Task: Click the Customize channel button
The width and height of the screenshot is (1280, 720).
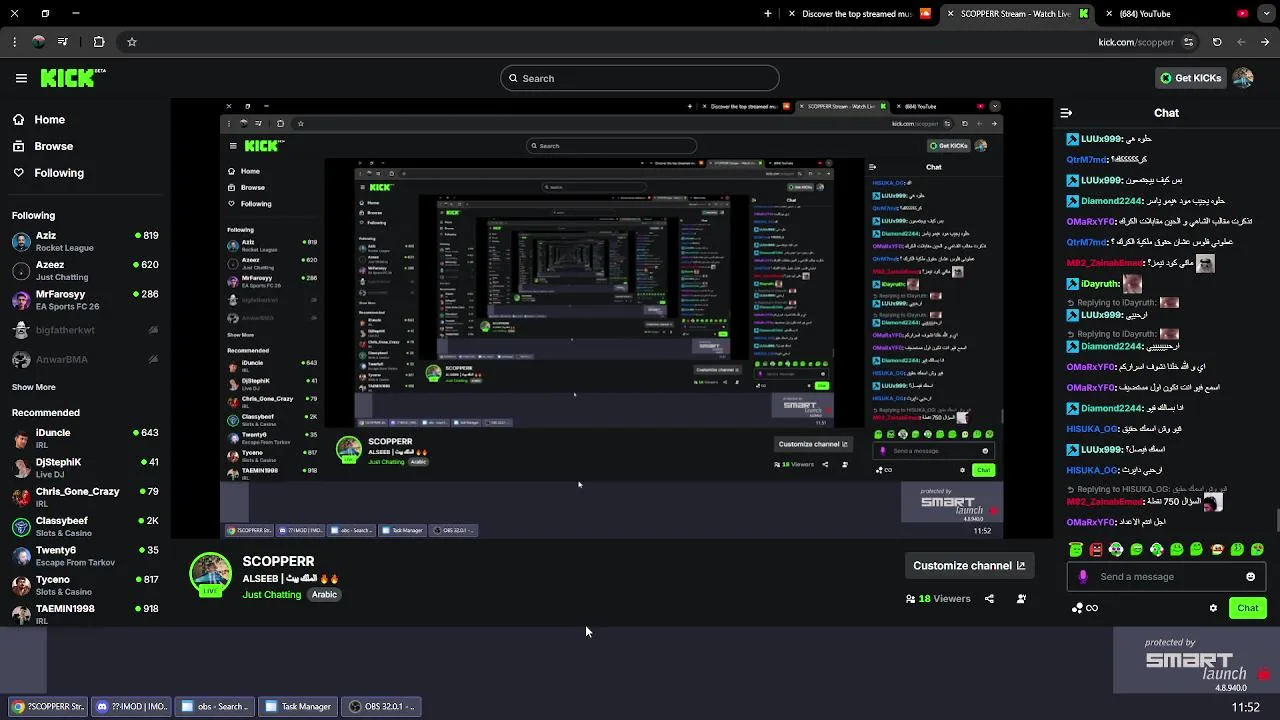Action: tap(969, 565)
